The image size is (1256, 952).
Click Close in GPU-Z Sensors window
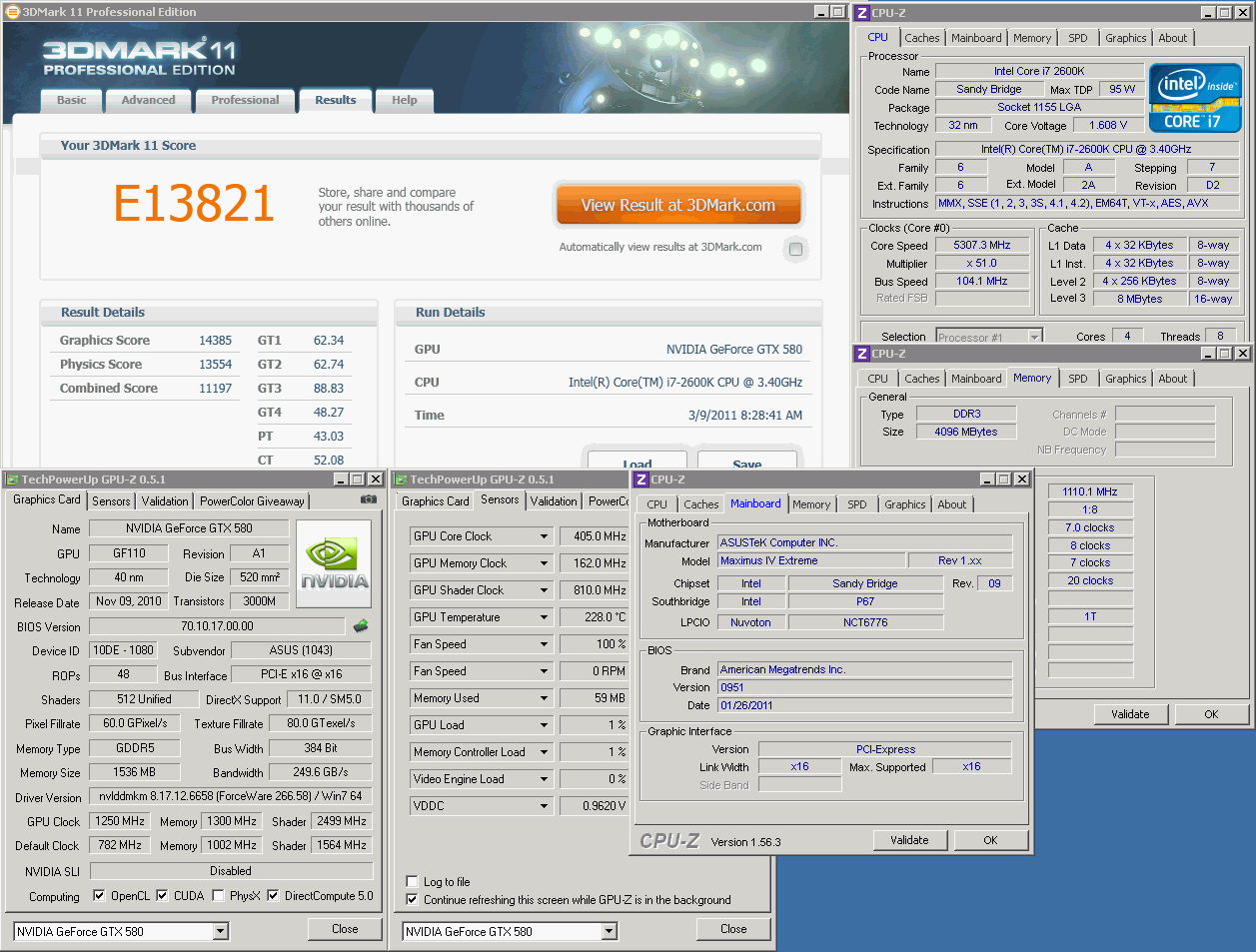pos(733,929)
